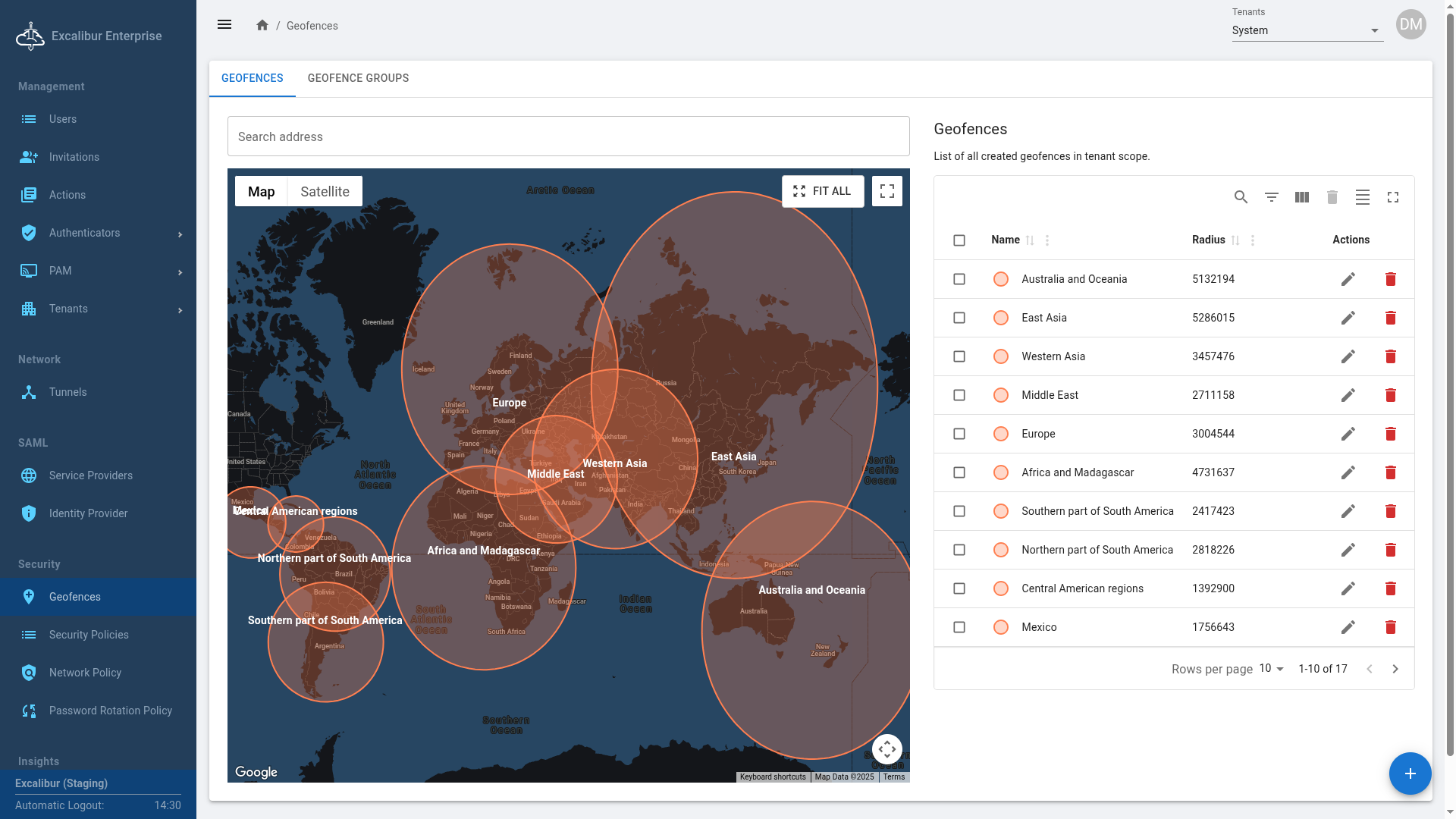Focus the Search address field
Image resolution: width=1456 pixels, height=819 pixels.
point(569,136)
